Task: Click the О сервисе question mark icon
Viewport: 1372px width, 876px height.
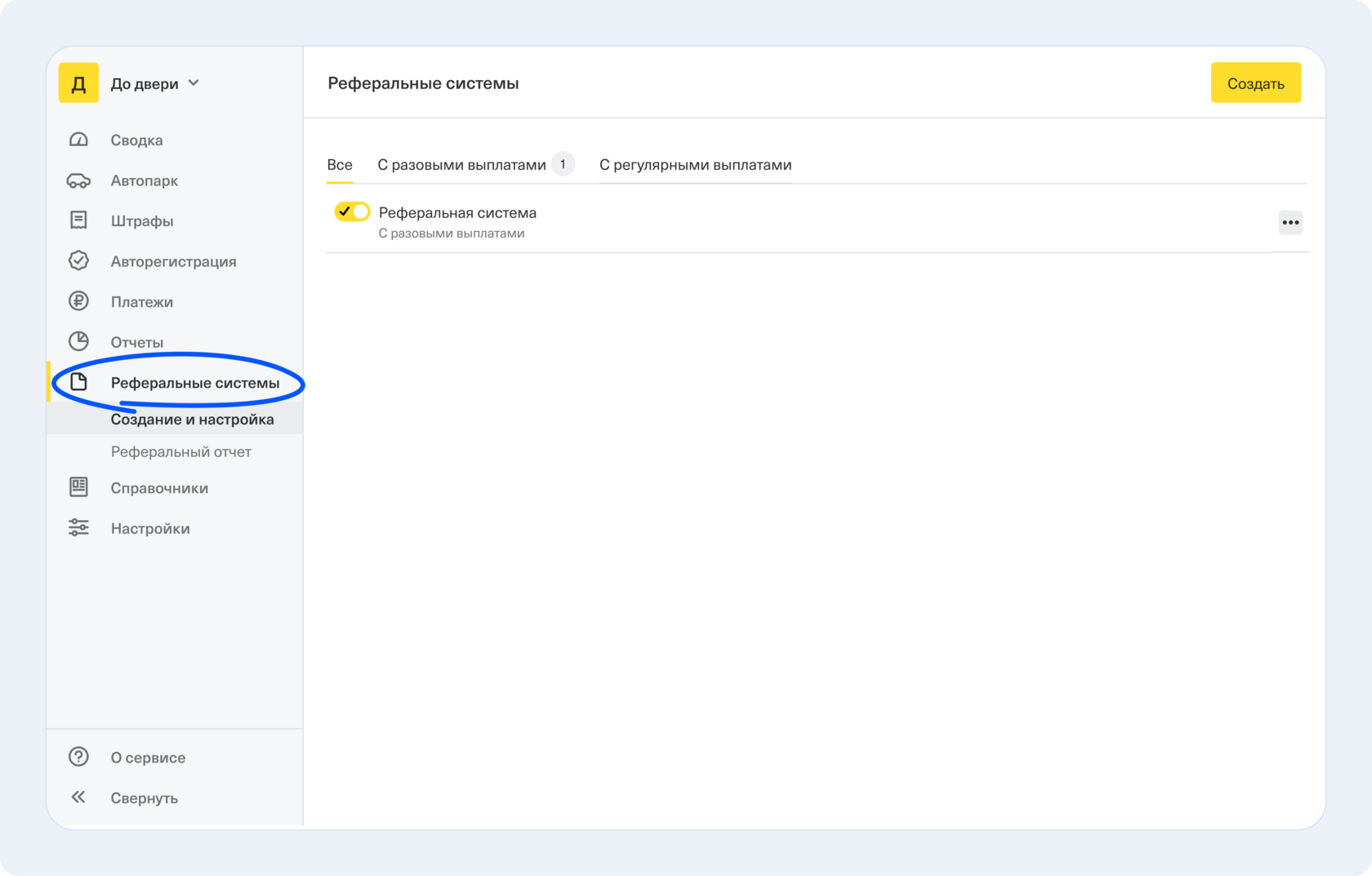Action: pyautogui.click(x=78, y=757)
